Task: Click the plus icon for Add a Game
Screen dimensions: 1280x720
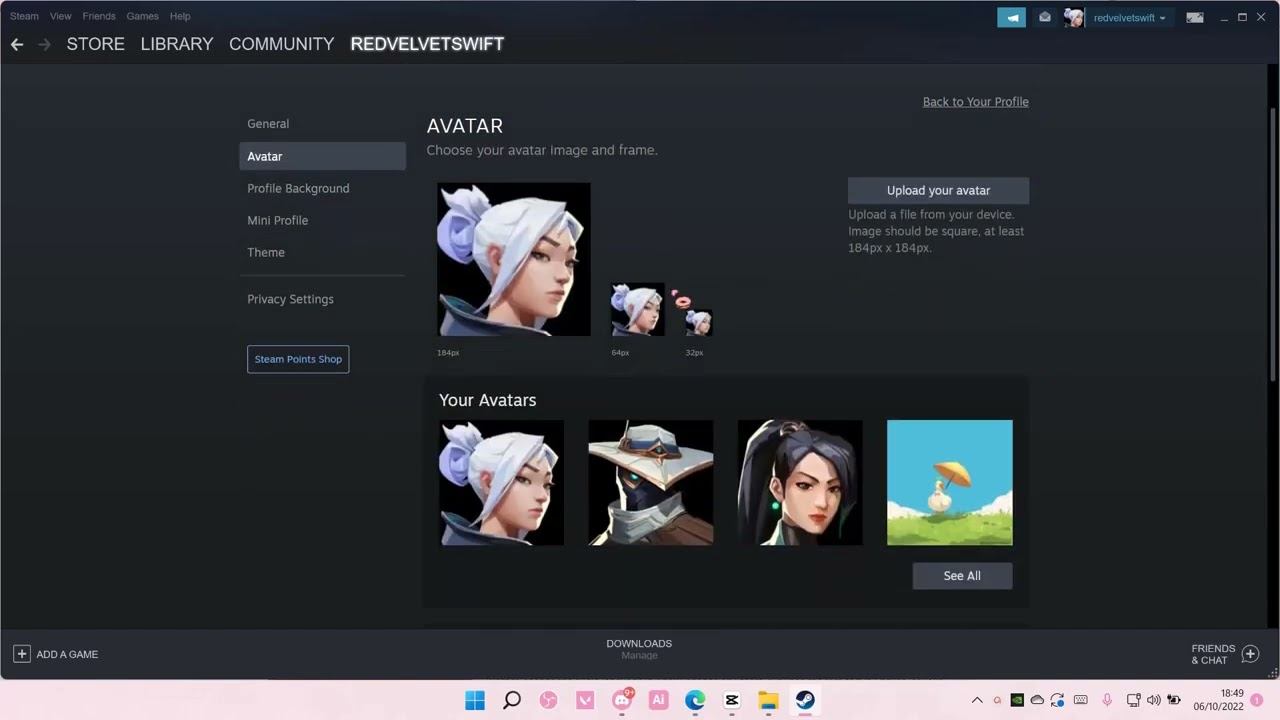Action: tap(21, 654)
